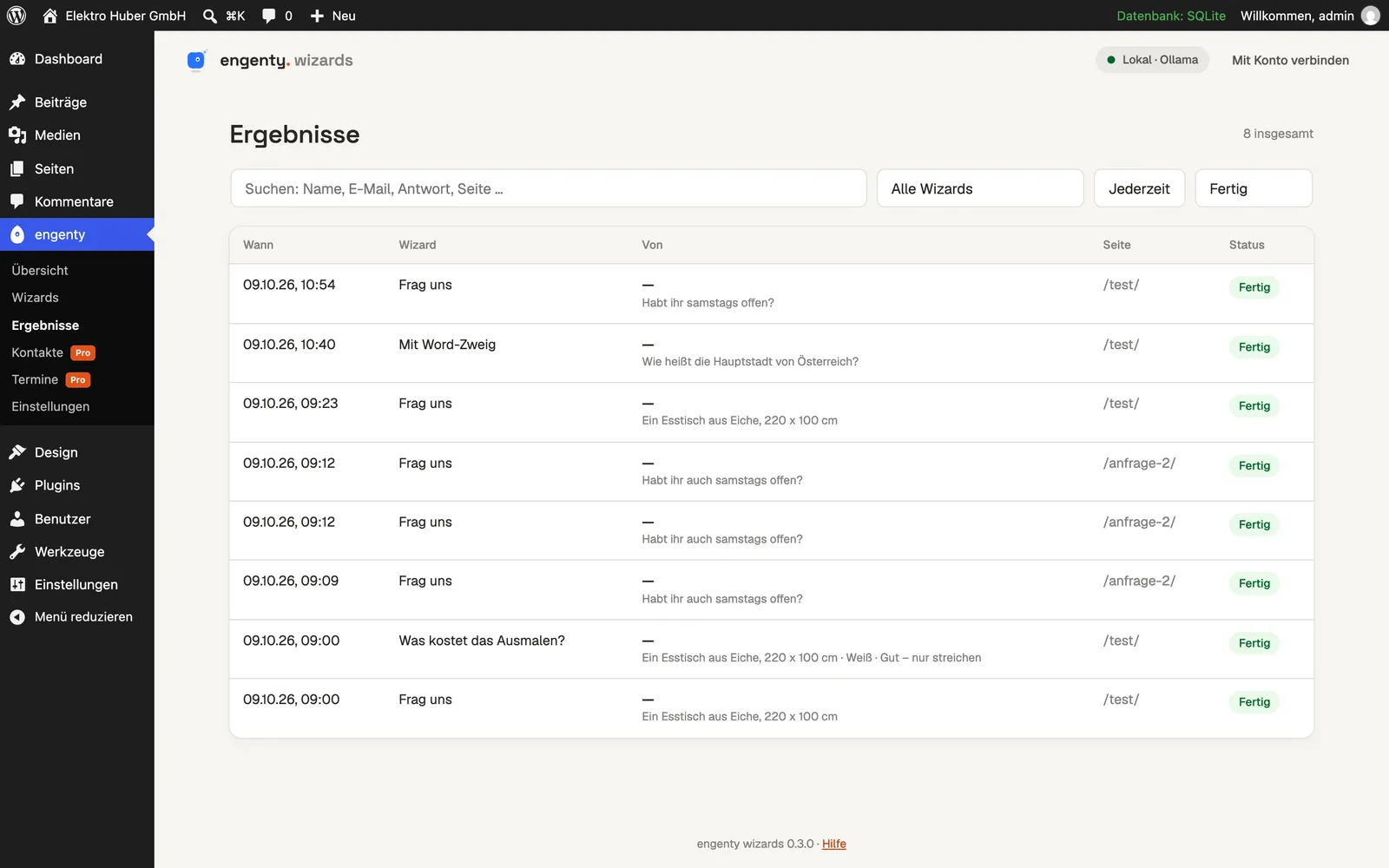Click the Was kostet das Ausmalen? entry

[482, 641]
